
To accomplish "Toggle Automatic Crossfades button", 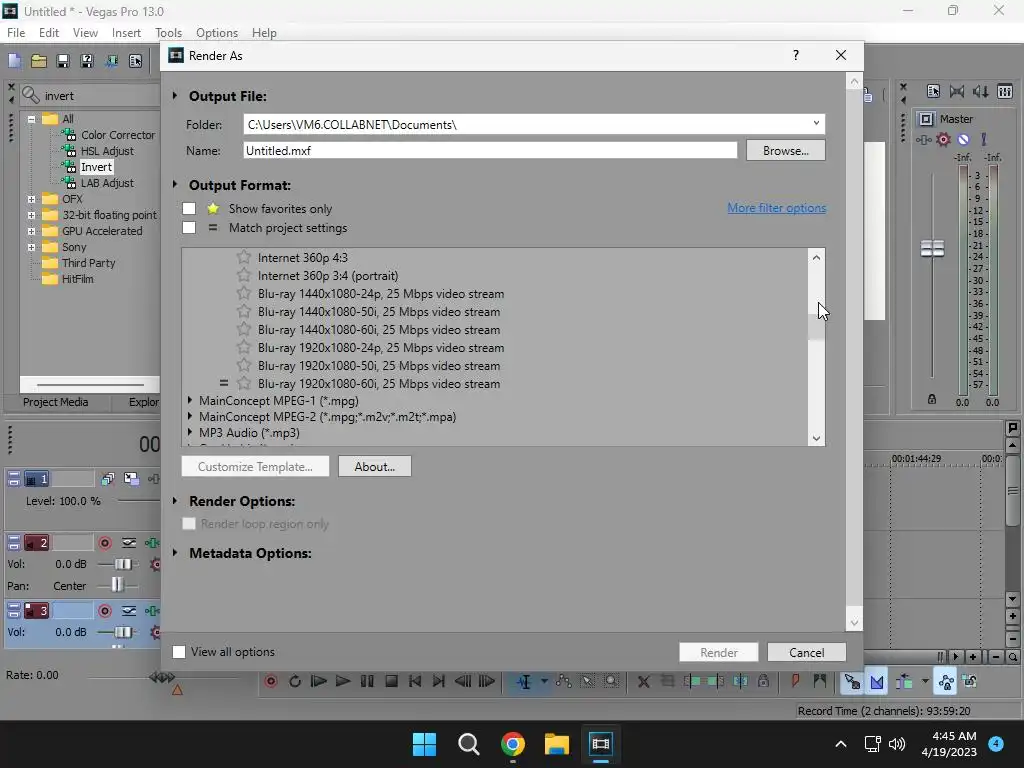I will [876, 681].
